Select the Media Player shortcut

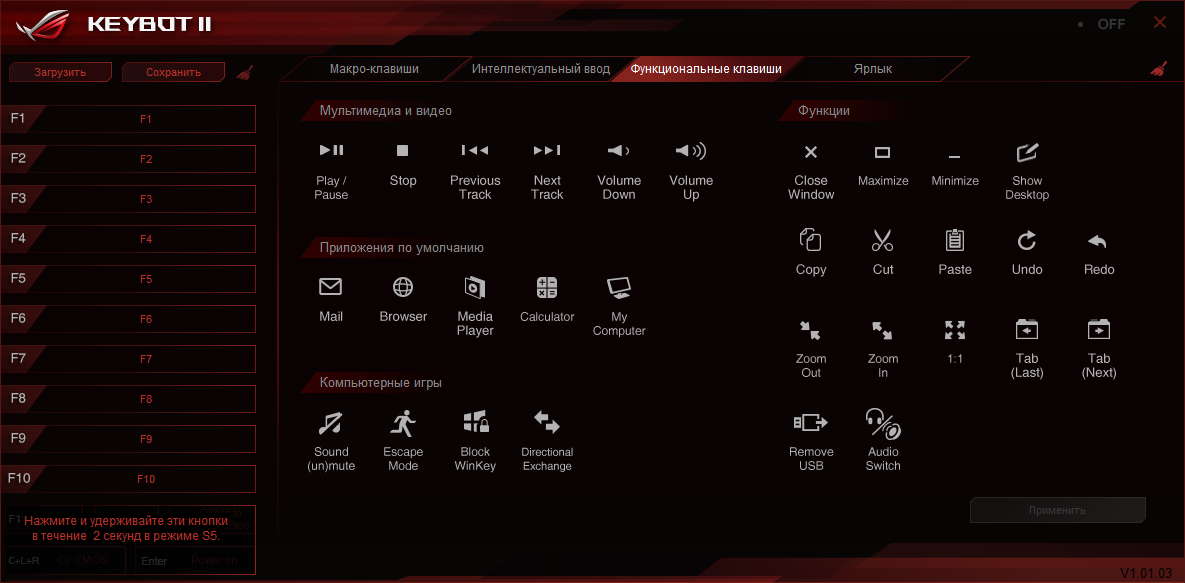[x=475, y=287]
